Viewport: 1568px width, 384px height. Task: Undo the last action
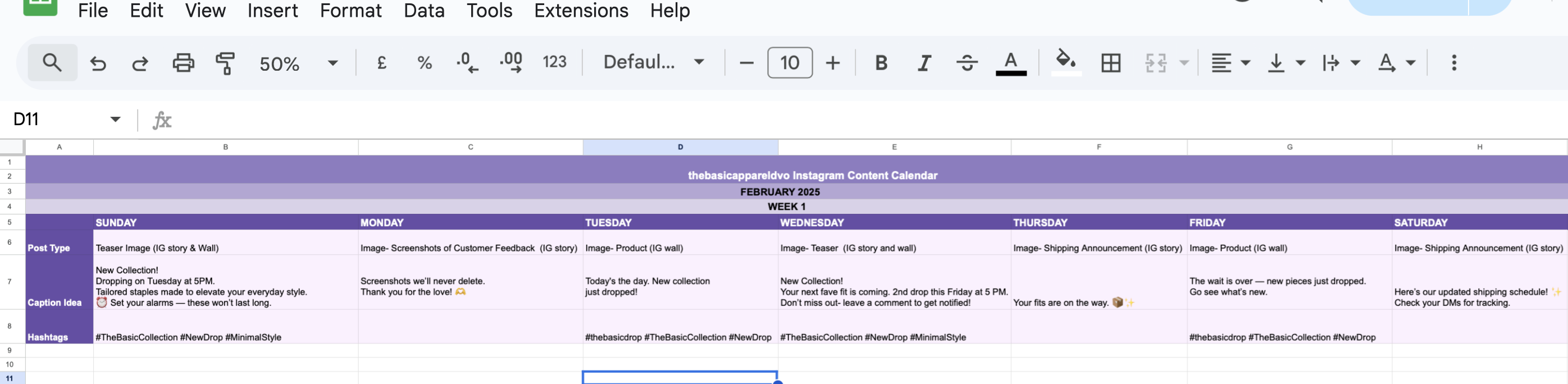click(x=98, y=63)
